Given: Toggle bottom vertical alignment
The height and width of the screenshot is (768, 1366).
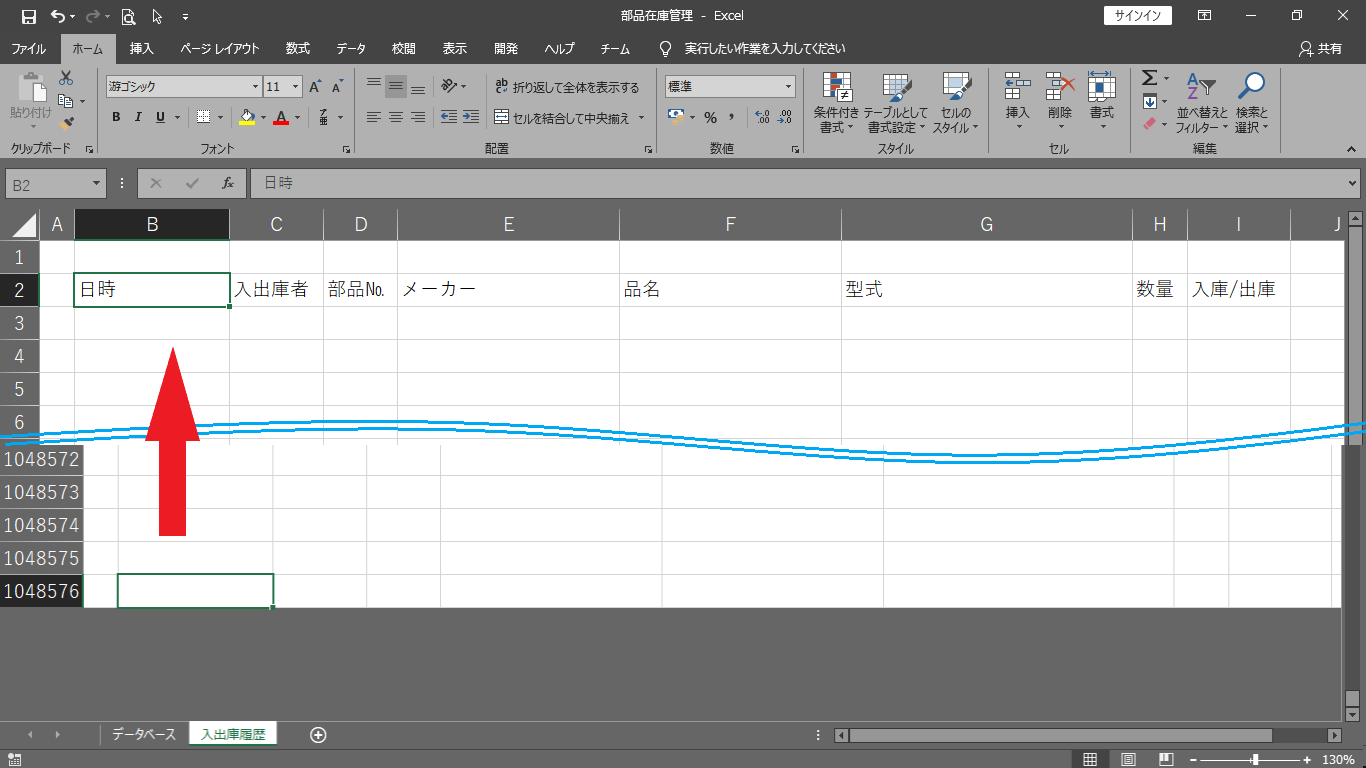Looking at the screenshot, I should tap(418, 86).
